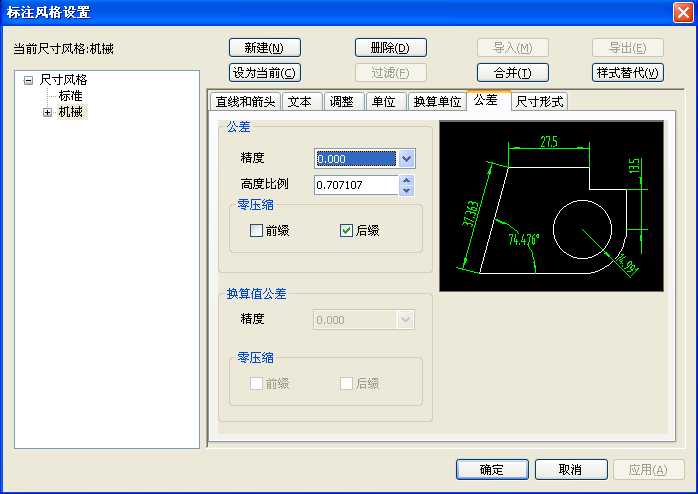Click the 删除 button
Viewport: 698px width, 494px height.
(391, 48)
